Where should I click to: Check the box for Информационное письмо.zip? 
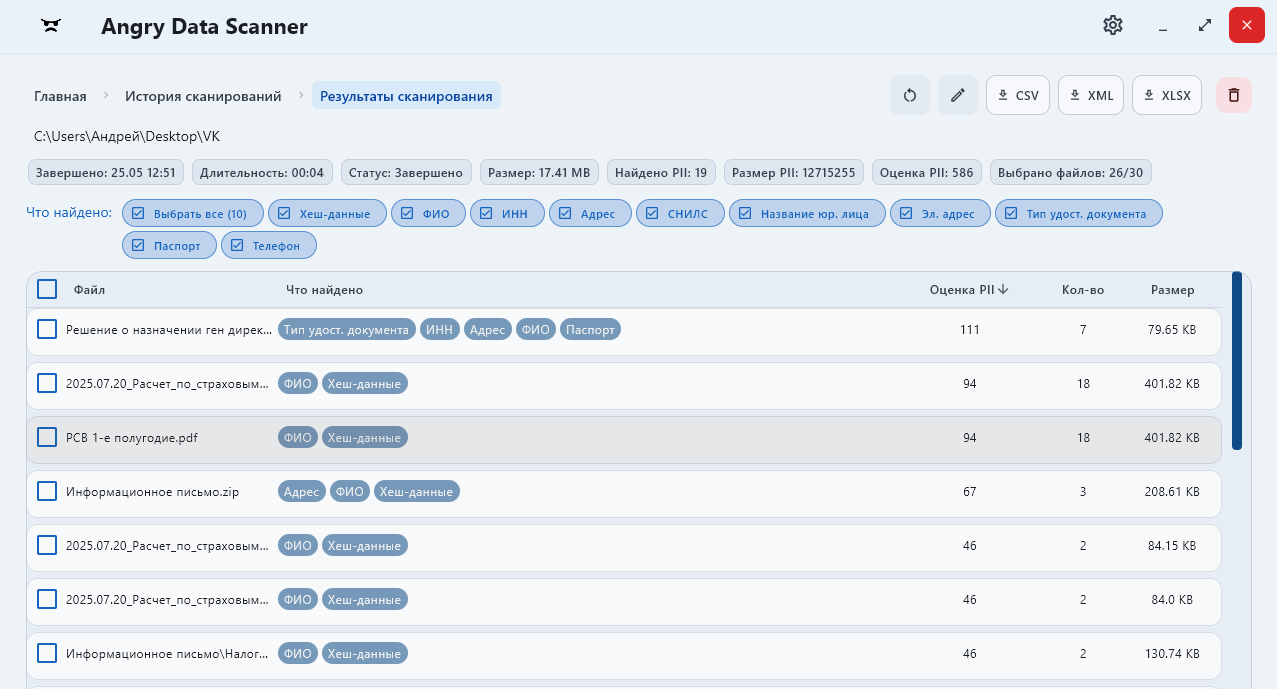(47, 491)
